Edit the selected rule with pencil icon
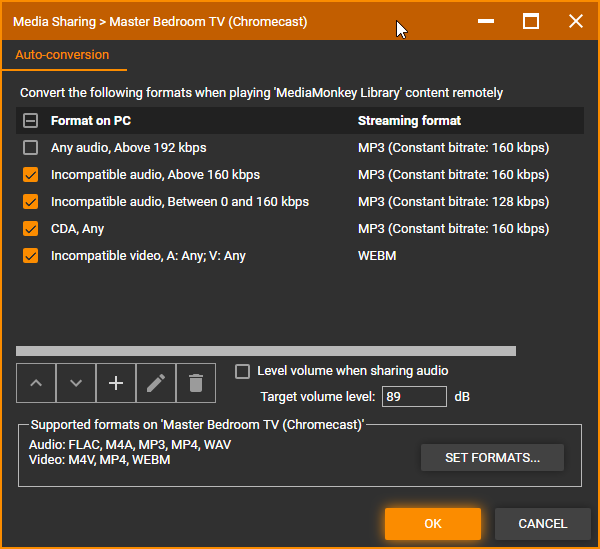Screen dimensions: 600x549 click(x=156, y=383)
